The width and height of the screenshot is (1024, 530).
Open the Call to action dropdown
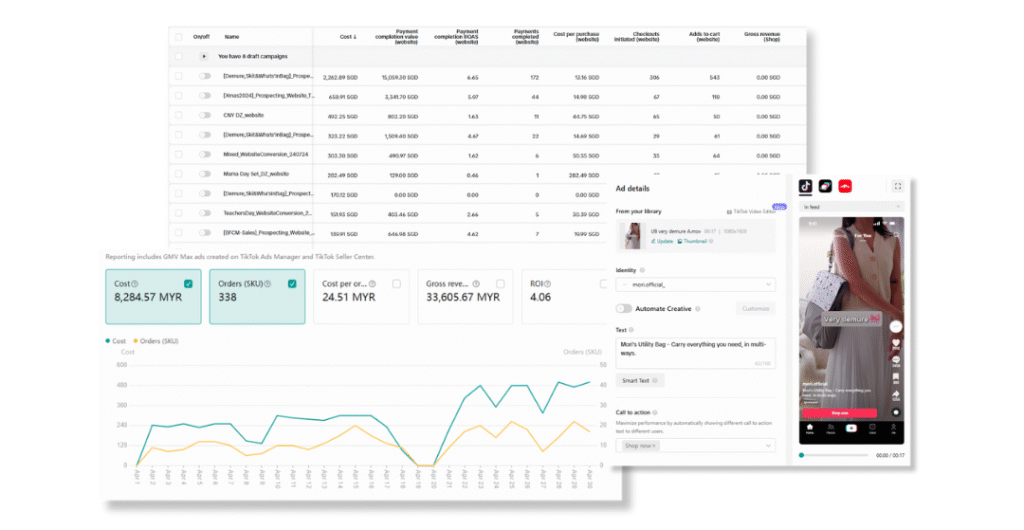pyautogui.click(x=696, y=446)
